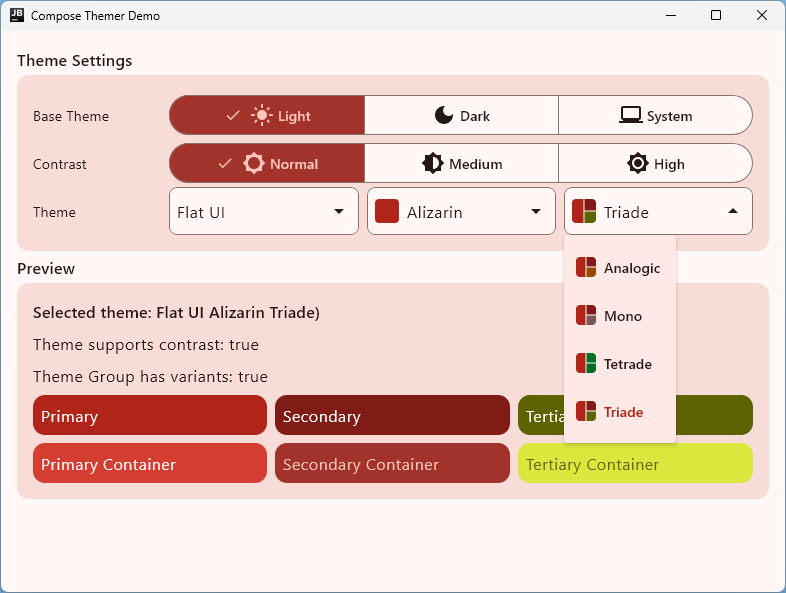Click the Alizarin red color swatch
The height and width of the screenshot is (593, 786).
[x=387, y=212]
